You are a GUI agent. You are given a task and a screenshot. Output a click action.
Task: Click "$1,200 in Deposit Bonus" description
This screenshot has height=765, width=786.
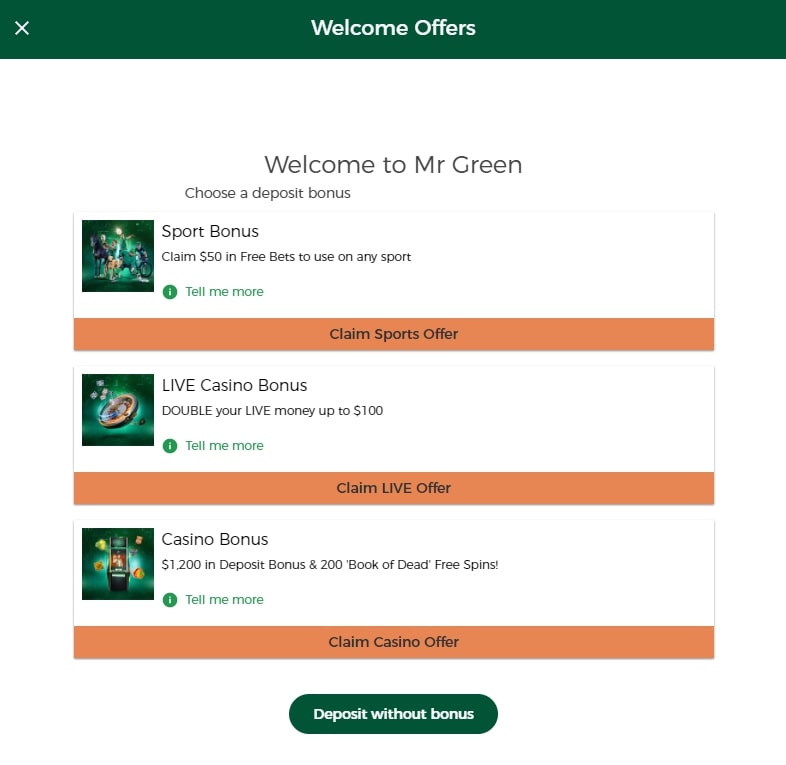click(330, 564)
